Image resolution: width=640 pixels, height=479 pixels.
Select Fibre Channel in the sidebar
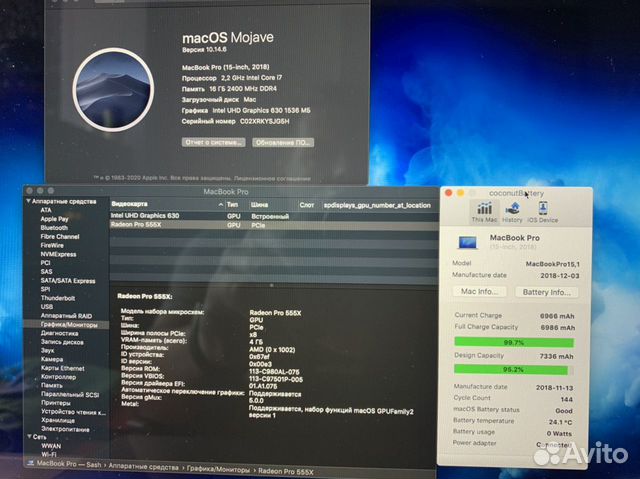(x=60, y=237)
